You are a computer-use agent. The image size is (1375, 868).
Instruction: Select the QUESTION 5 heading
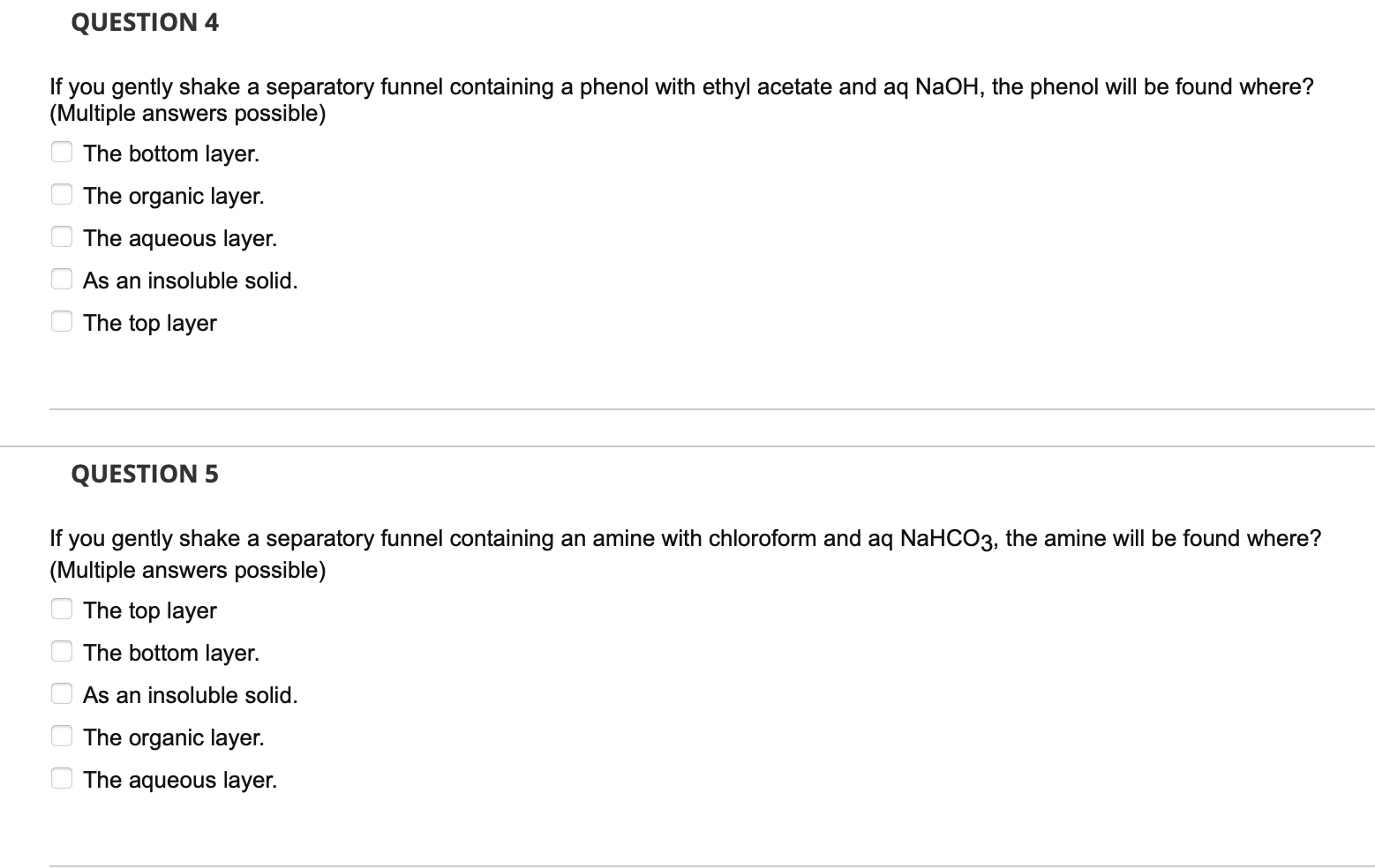tap(145, 474)
